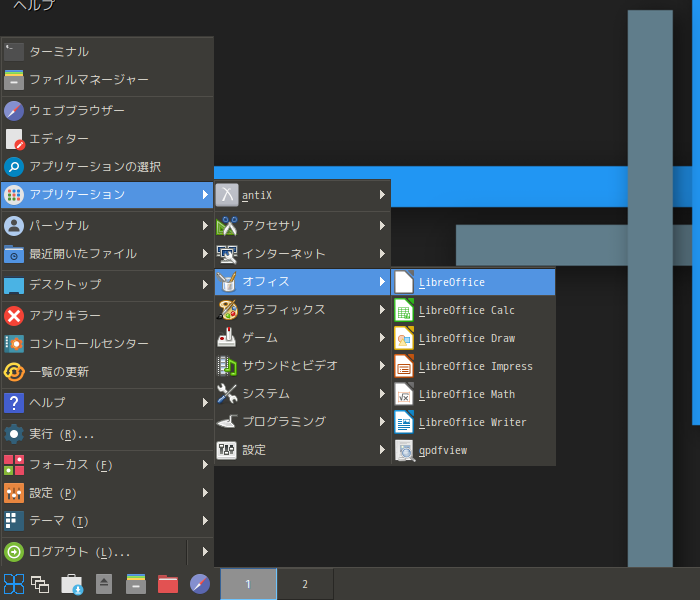Click the LibreOffice Draw icon
Image resolution: width=700 pixels, height=600 pixels.
pos(404,338)
